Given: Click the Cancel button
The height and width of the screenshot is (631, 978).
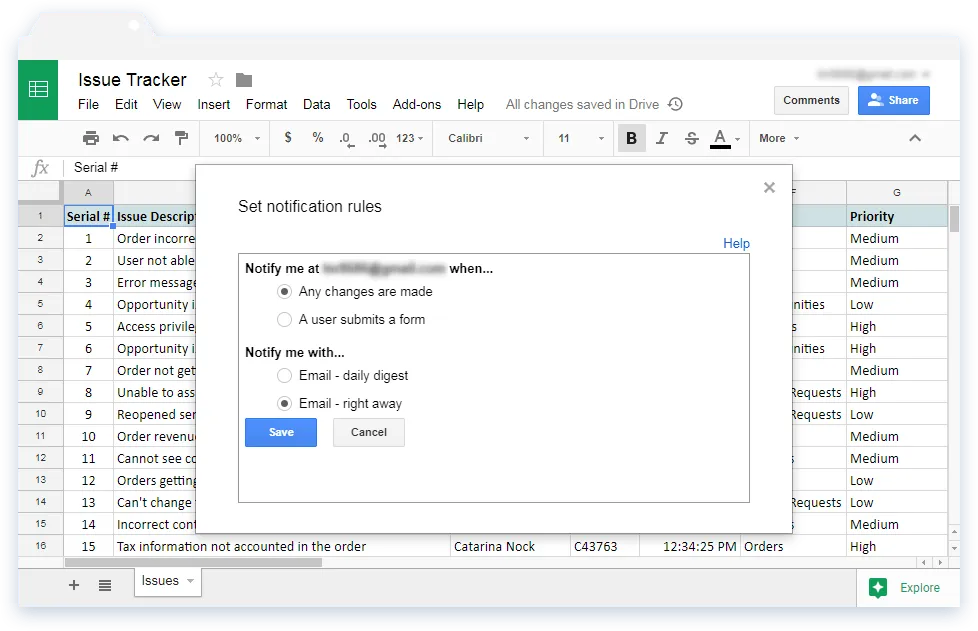Looking at the screenshot, I should tap(369, 432).
